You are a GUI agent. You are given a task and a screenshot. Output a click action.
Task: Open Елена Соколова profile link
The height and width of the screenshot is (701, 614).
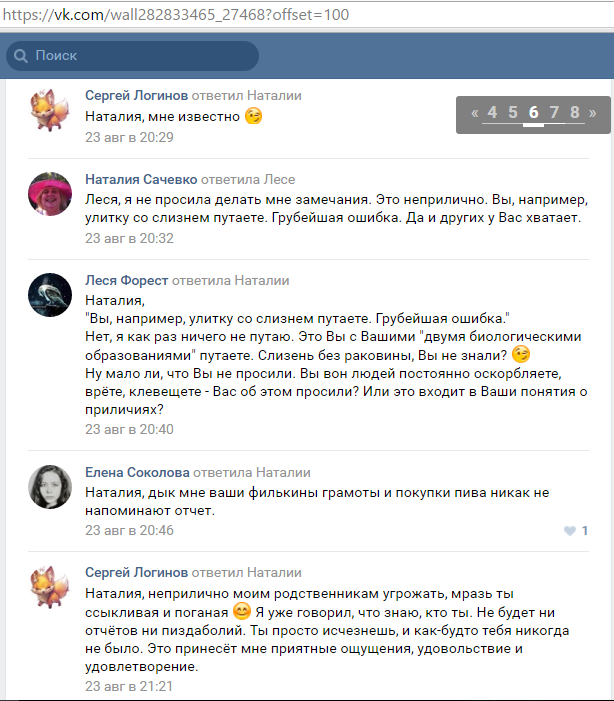(137, 472)
